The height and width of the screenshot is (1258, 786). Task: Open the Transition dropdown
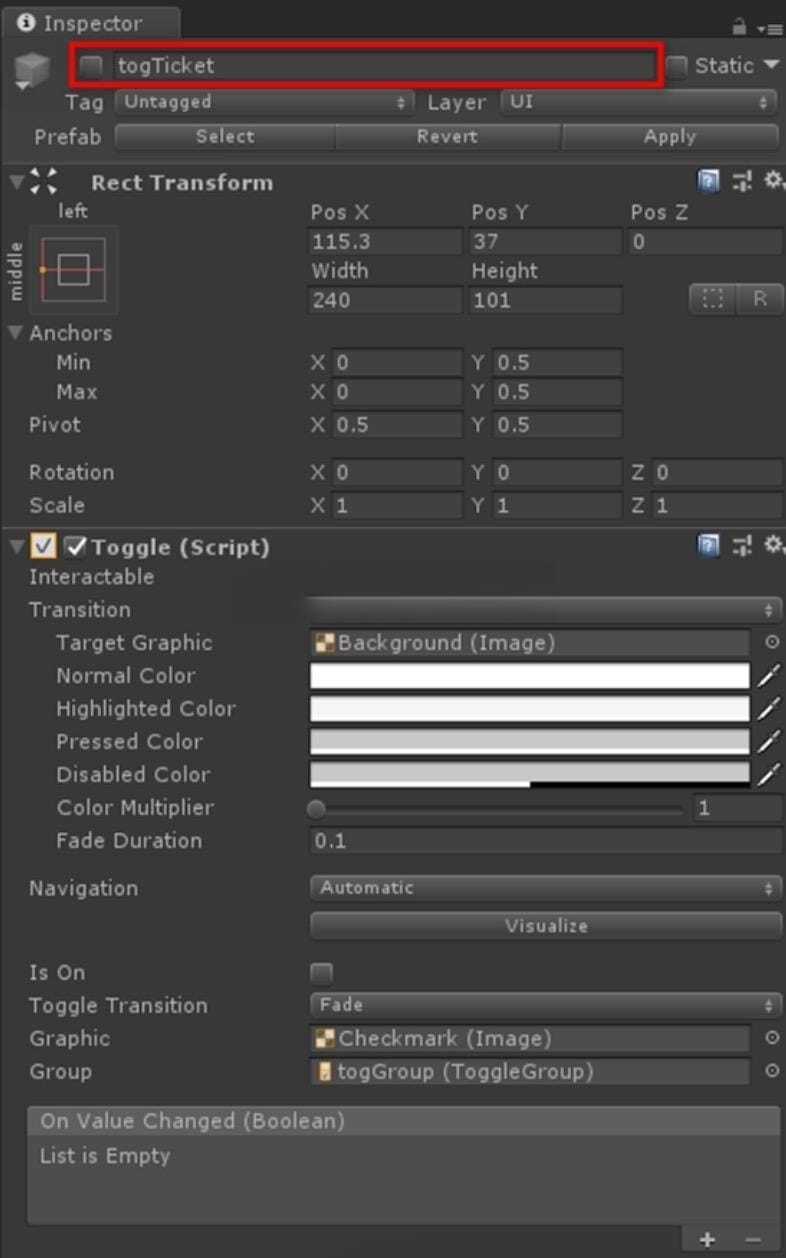[x=546, y=609]
